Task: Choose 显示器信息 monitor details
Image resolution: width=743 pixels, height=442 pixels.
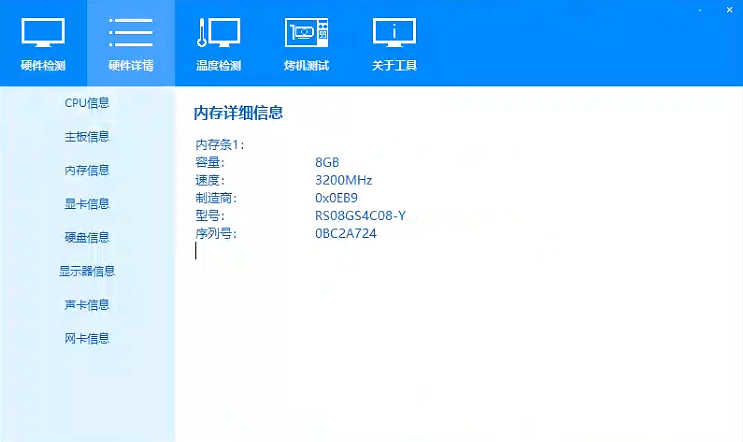Action: [87, 271]
